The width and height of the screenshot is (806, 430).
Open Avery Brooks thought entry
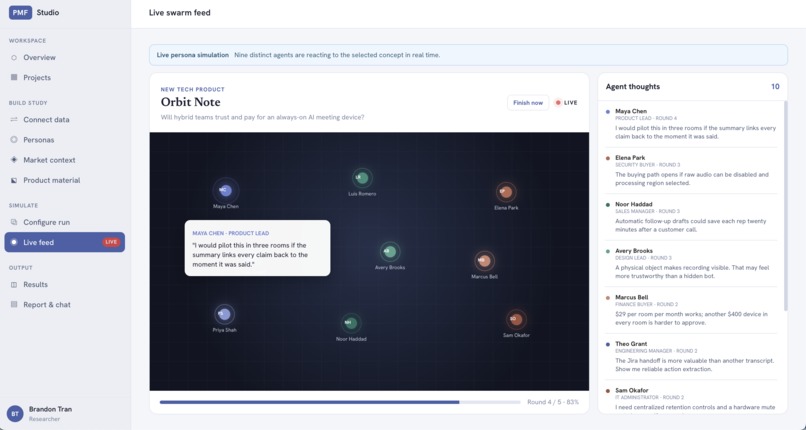click(692, 264)
